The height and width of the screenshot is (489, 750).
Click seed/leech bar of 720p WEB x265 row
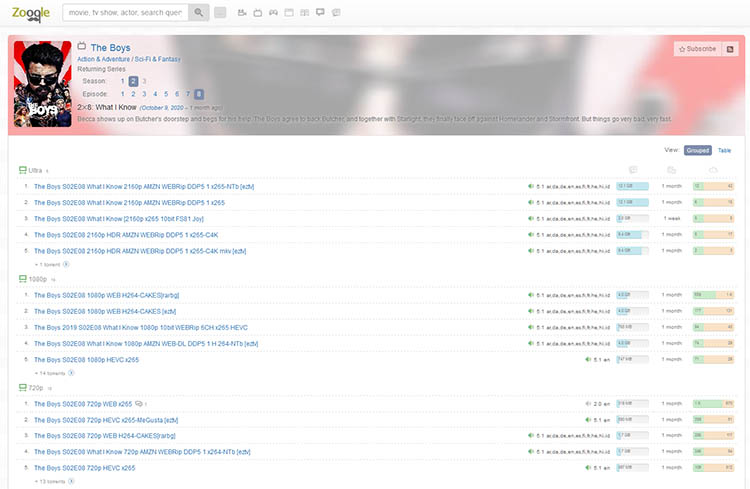click(713, 403)
